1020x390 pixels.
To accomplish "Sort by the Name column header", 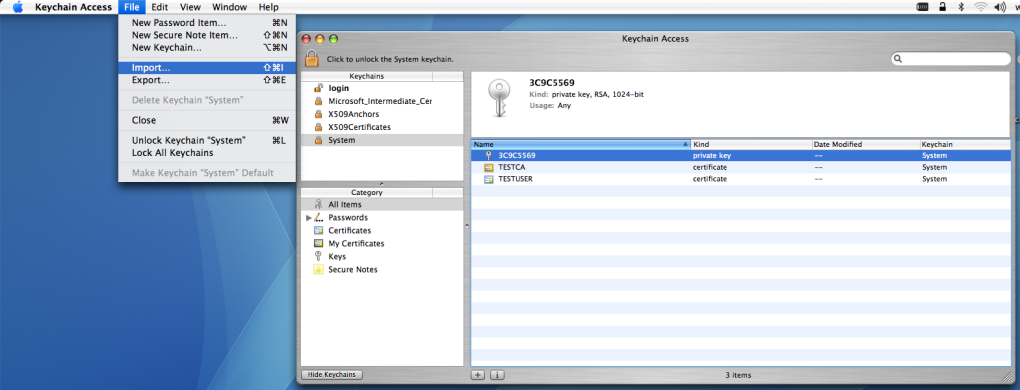I will (x=581, y=144).
